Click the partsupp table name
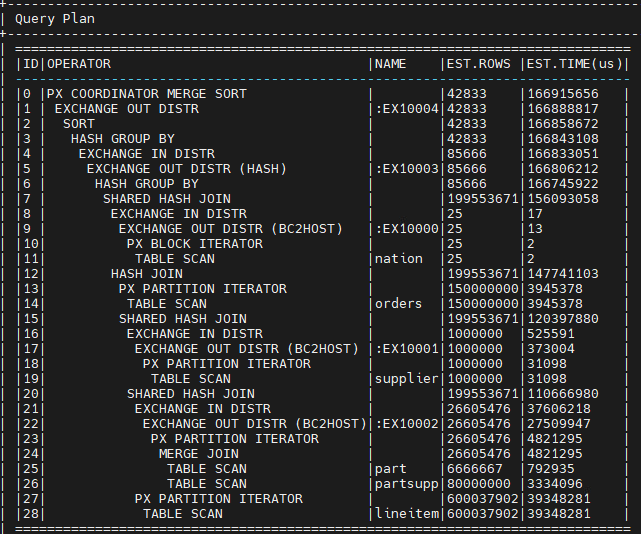 pos(407,484)
